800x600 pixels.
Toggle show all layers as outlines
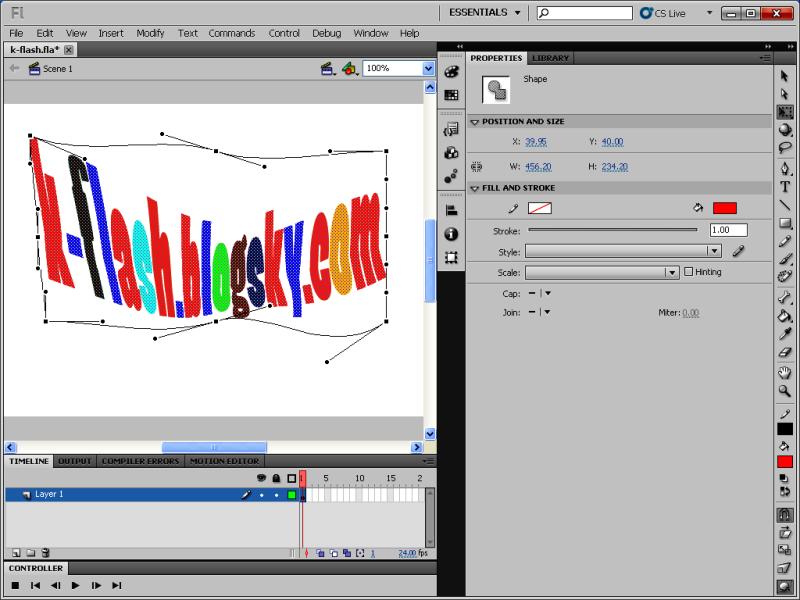[291, 478]
